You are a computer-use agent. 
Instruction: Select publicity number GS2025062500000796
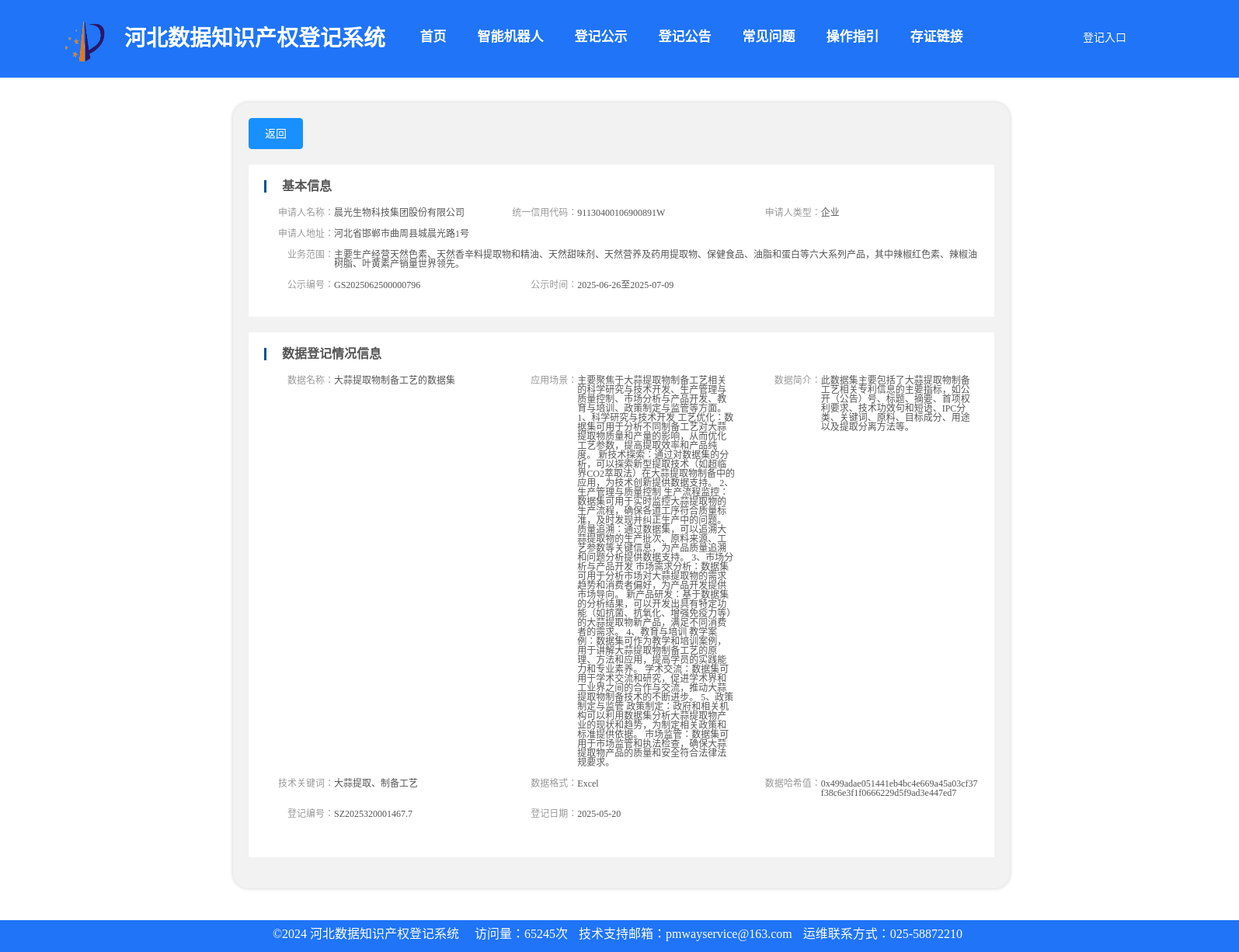pos(377,285)
